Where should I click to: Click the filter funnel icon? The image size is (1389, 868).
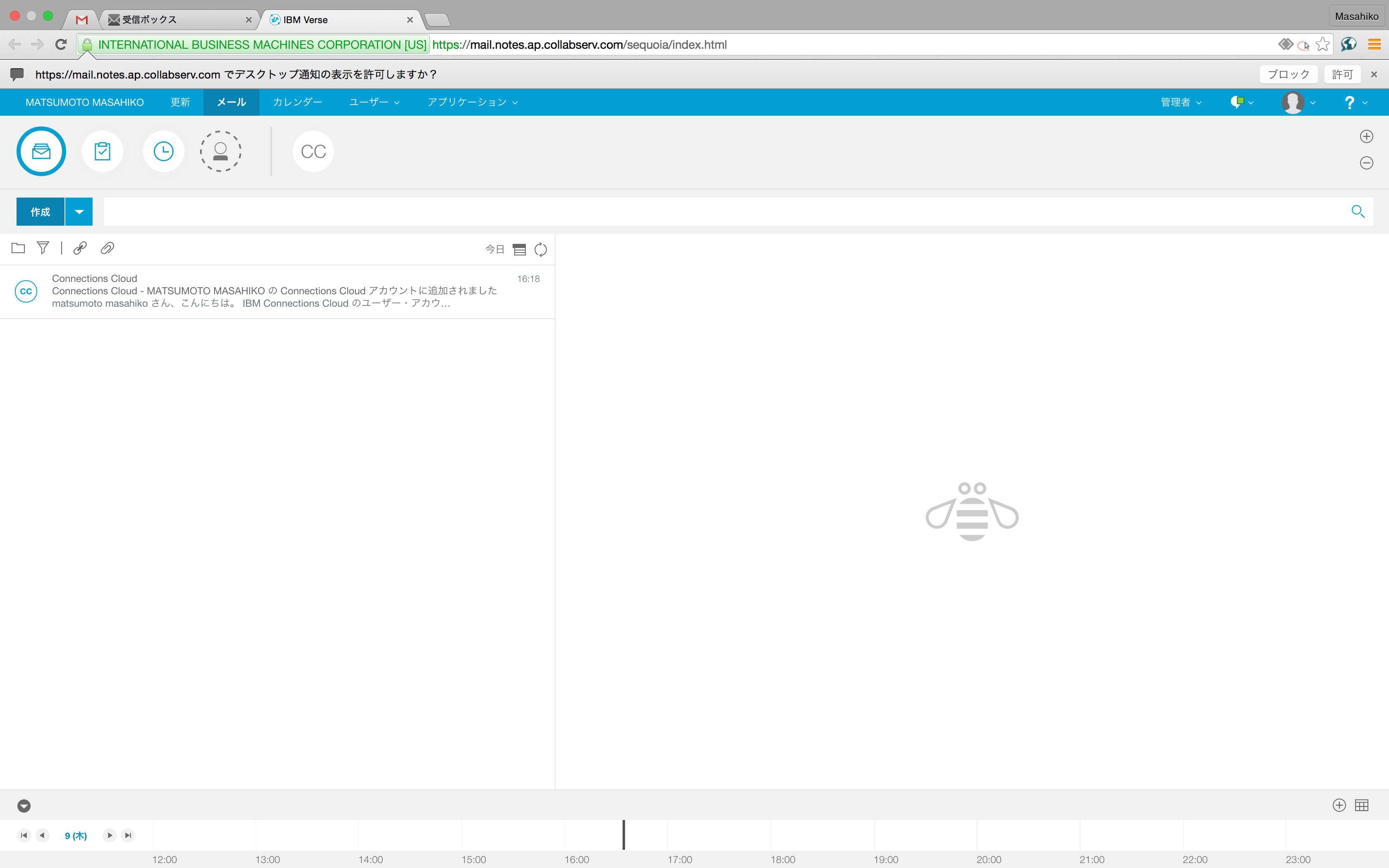pos(43,248)
